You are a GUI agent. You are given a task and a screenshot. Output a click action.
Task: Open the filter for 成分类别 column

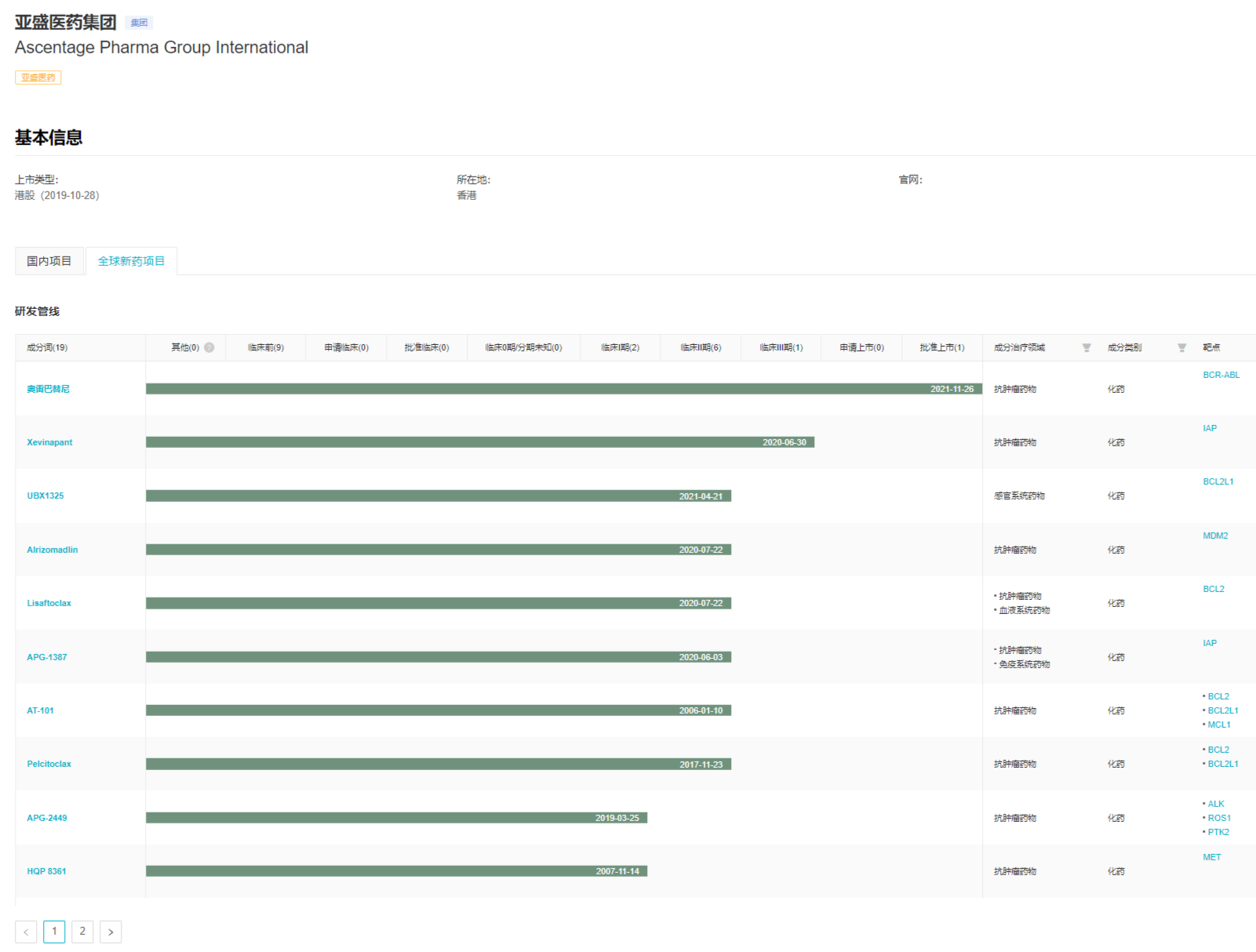(x=1181, y=347)
